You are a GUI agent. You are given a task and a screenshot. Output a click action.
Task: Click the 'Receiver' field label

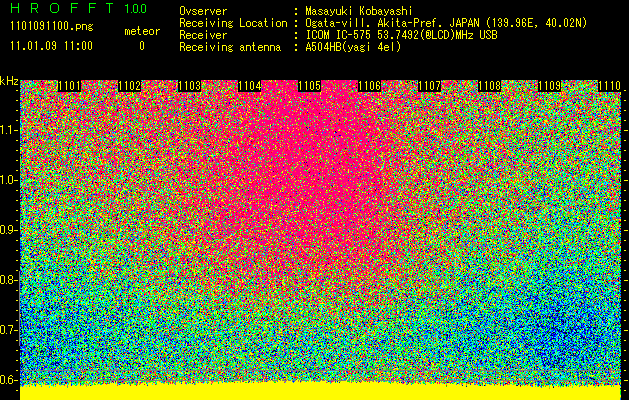(203, 35)
